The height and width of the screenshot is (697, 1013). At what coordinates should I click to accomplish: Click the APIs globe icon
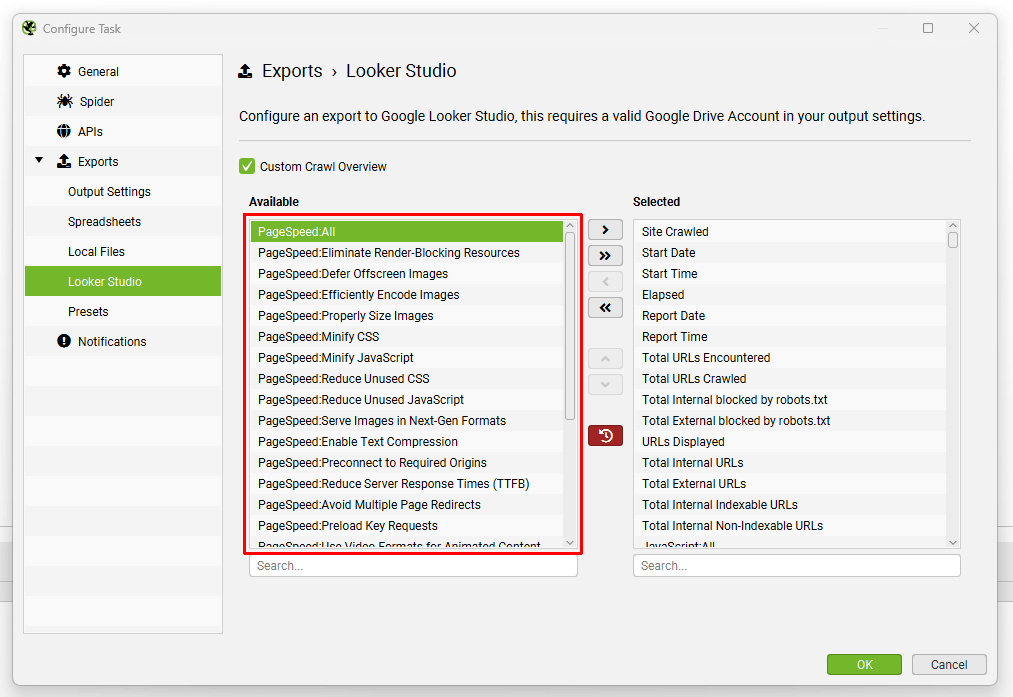click(65, 131)
